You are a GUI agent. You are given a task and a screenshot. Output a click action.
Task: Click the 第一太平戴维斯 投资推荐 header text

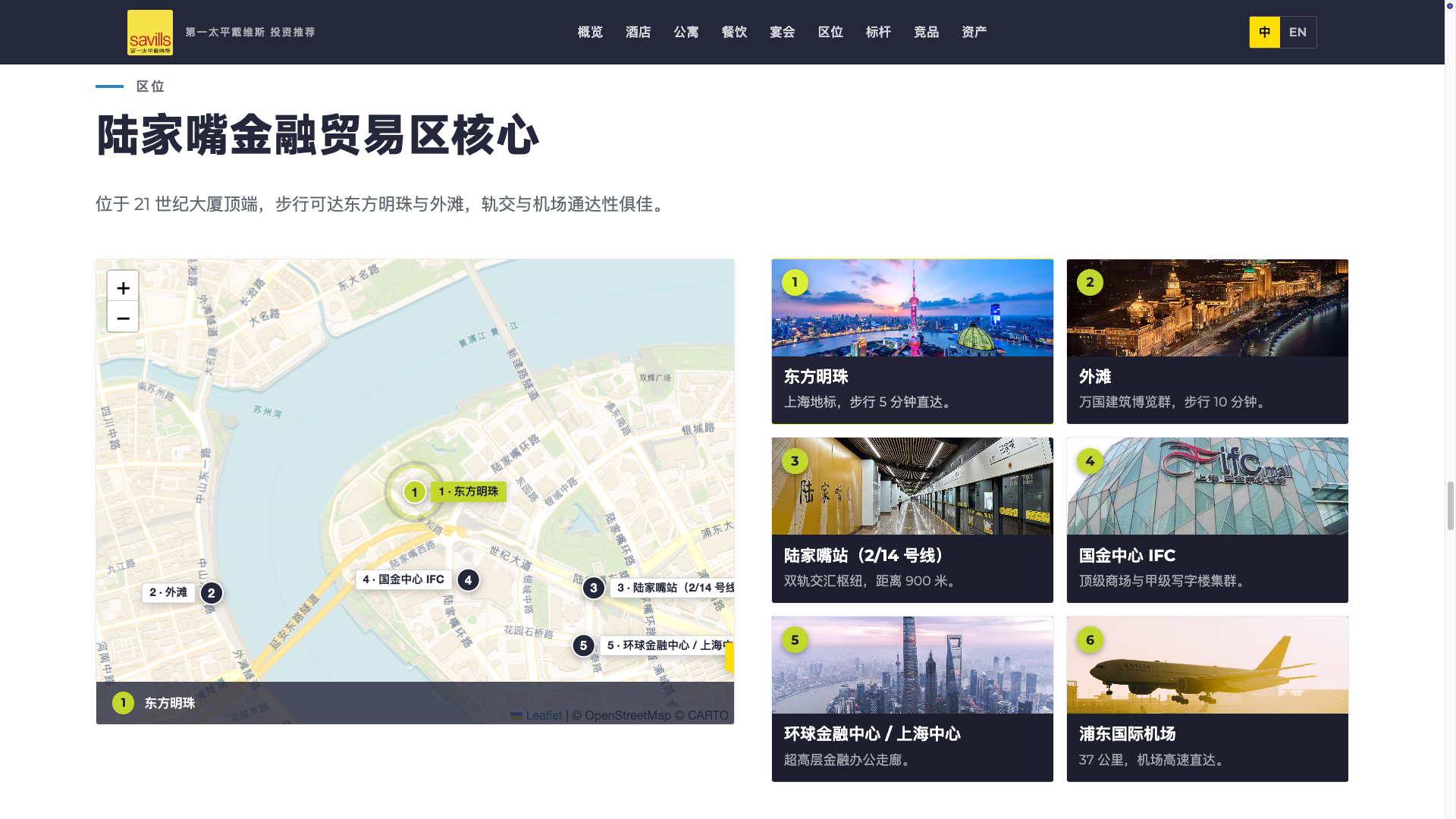(250, 32)
